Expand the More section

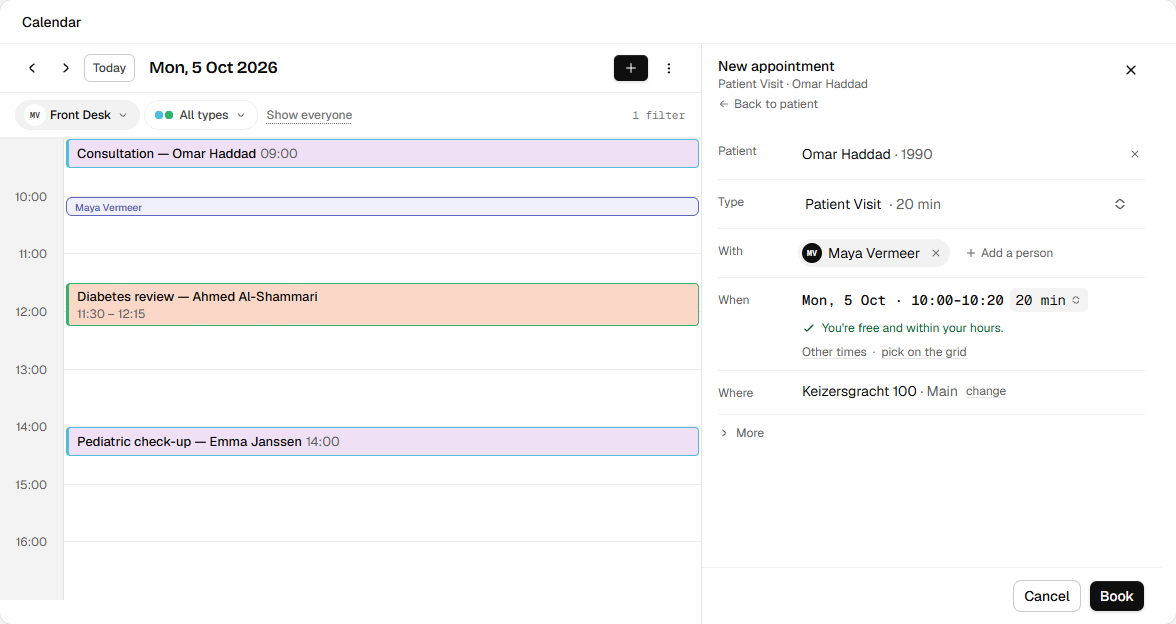[742, 434]
